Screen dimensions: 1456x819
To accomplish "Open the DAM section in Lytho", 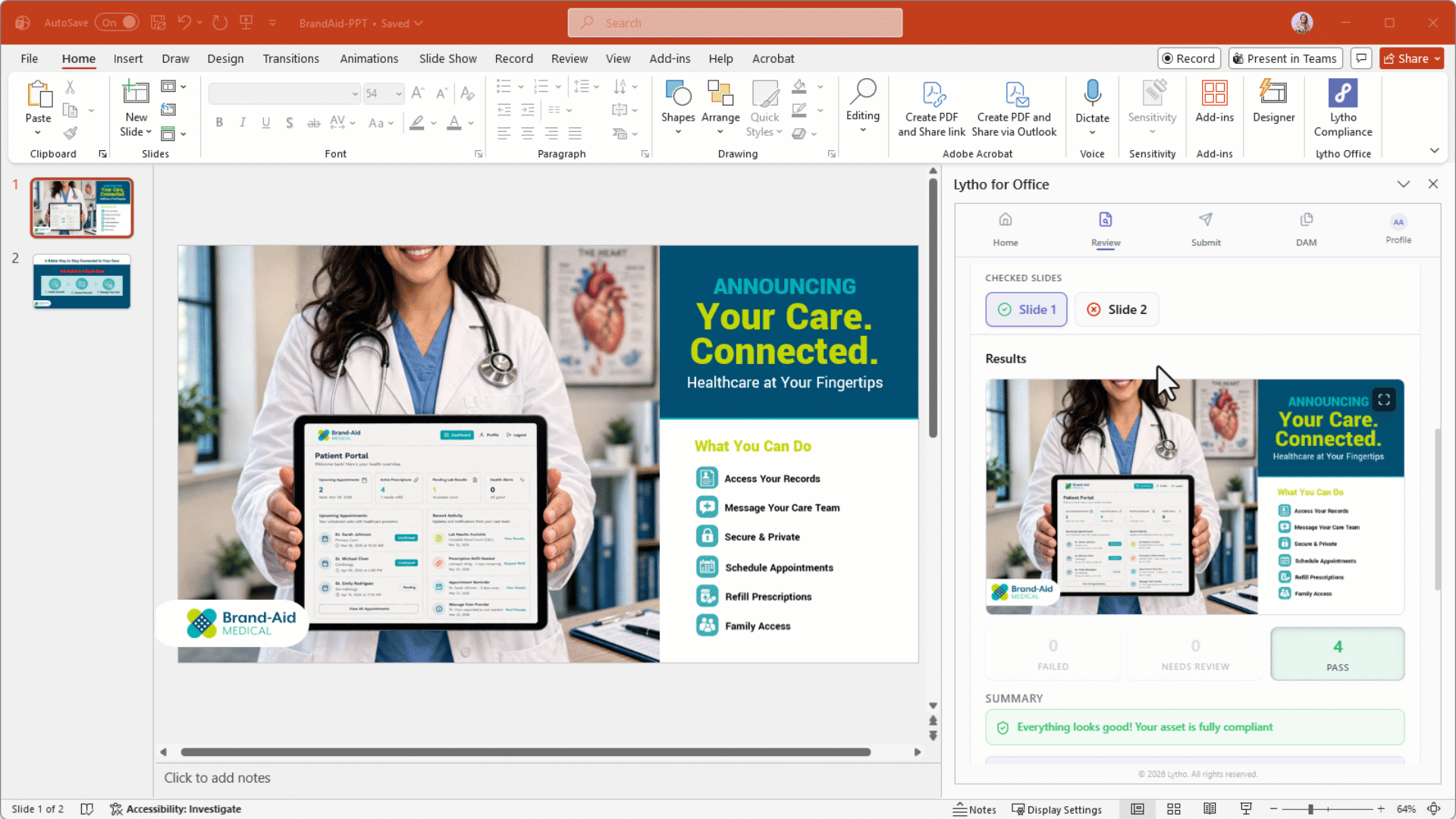I will click(x=1306, y=229).
